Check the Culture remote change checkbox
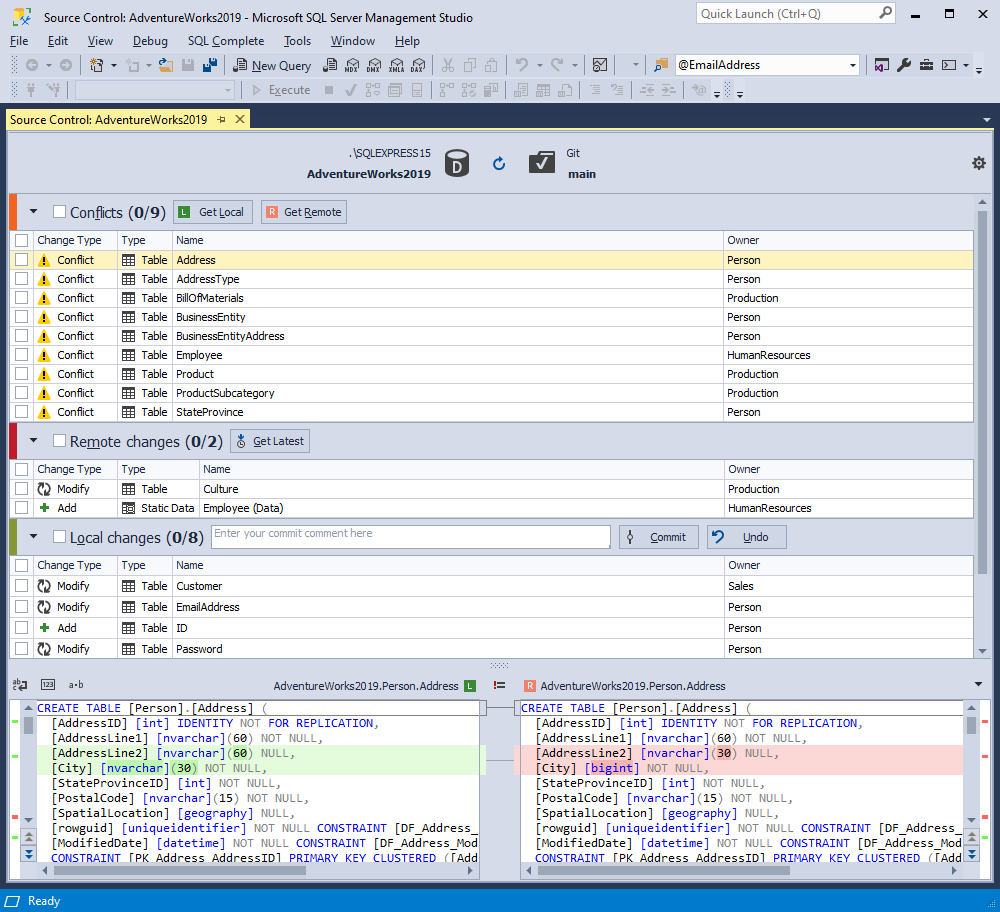The height and width of the screenshot is (912, 1000). (22, 489)
